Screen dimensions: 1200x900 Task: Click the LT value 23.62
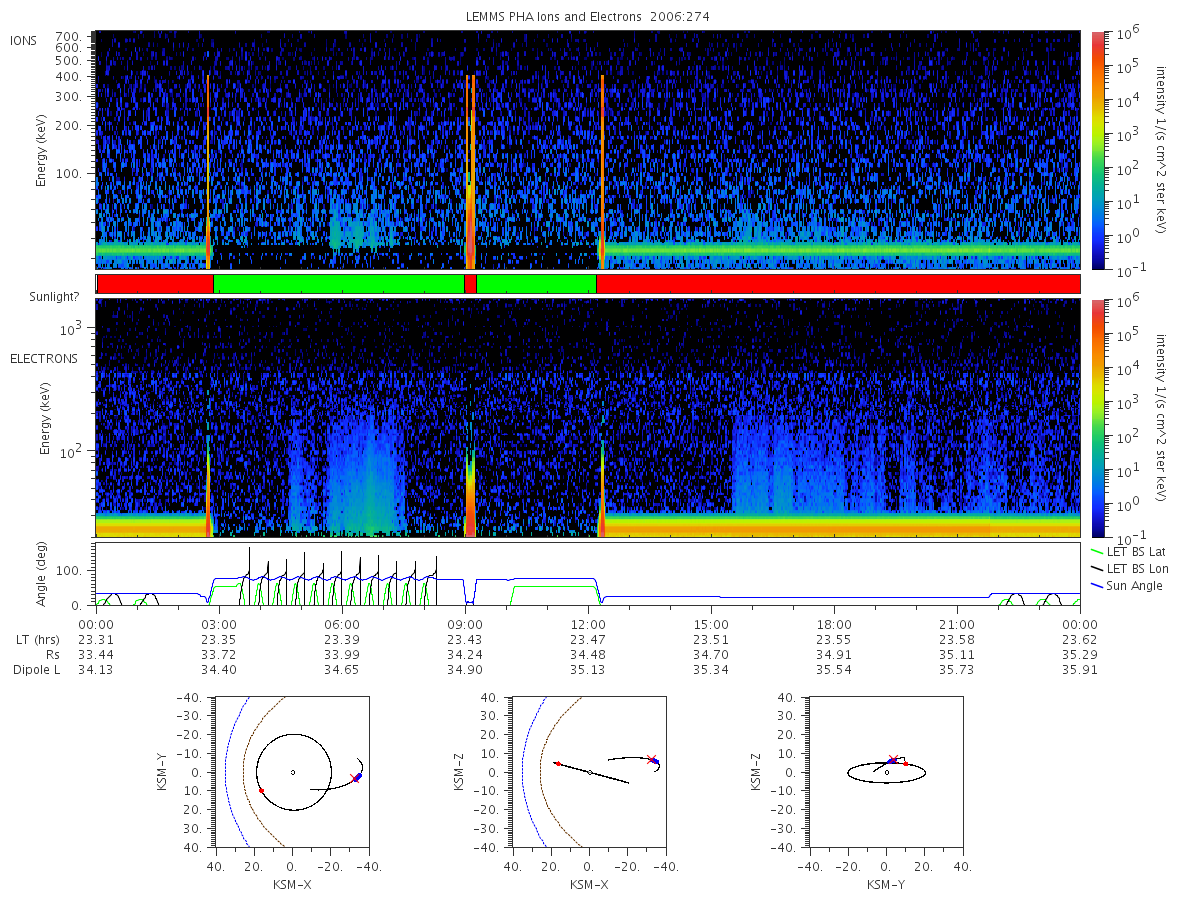(x=1080, y=639)
